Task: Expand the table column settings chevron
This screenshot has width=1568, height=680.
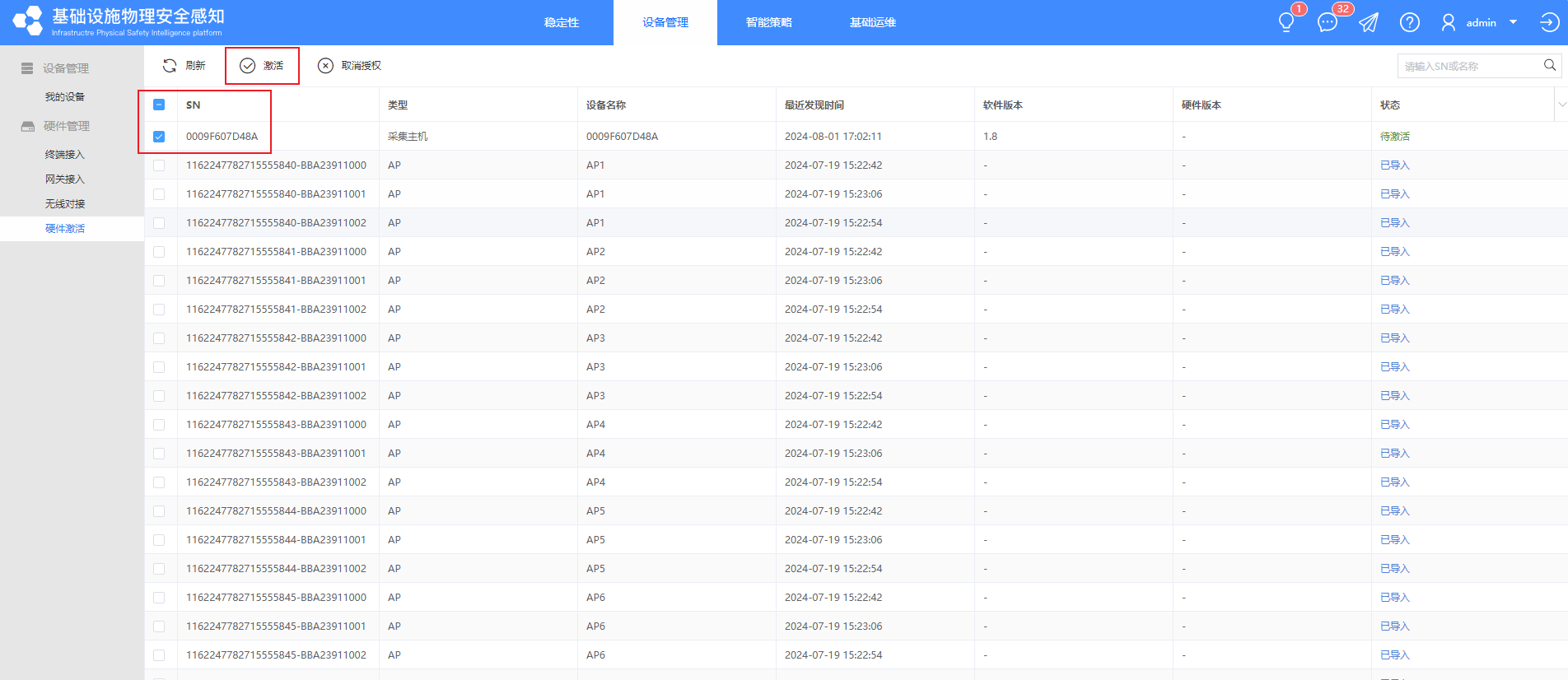Action: click(x=1561, y=105)
